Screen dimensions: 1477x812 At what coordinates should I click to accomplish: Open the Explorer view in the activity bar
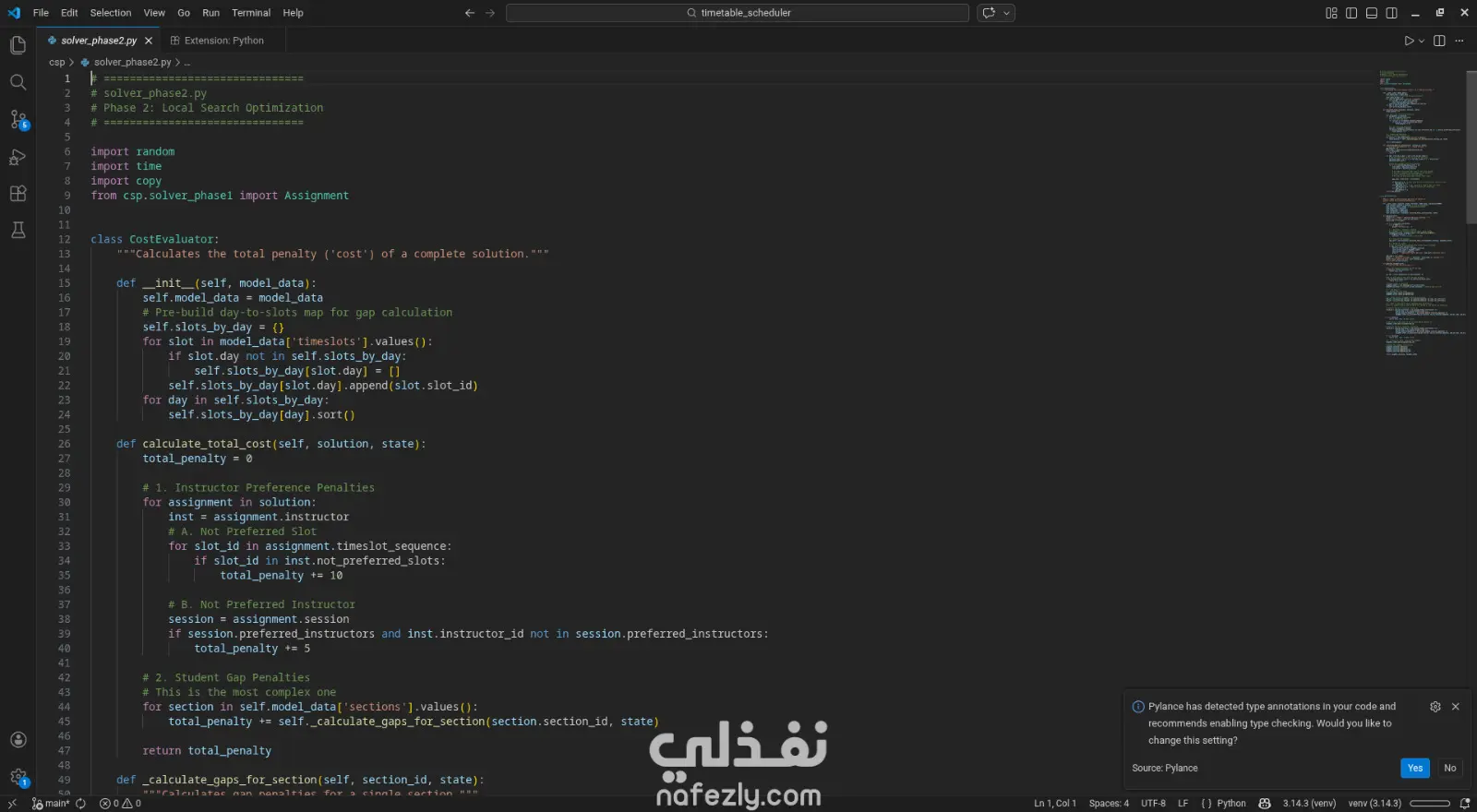tap(18, 45)
